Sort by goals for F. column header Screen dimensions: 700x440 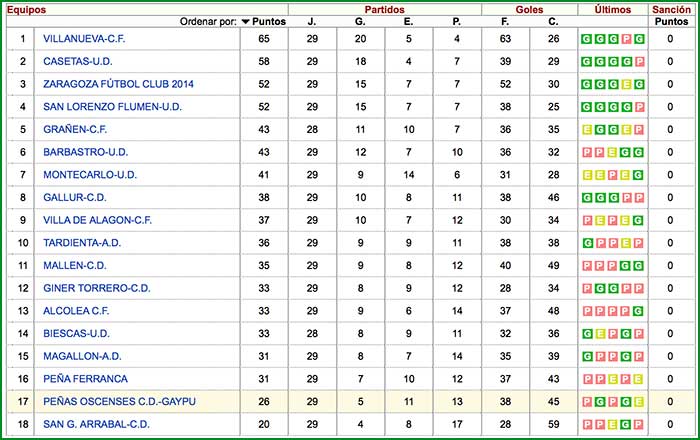coord(506,21)
